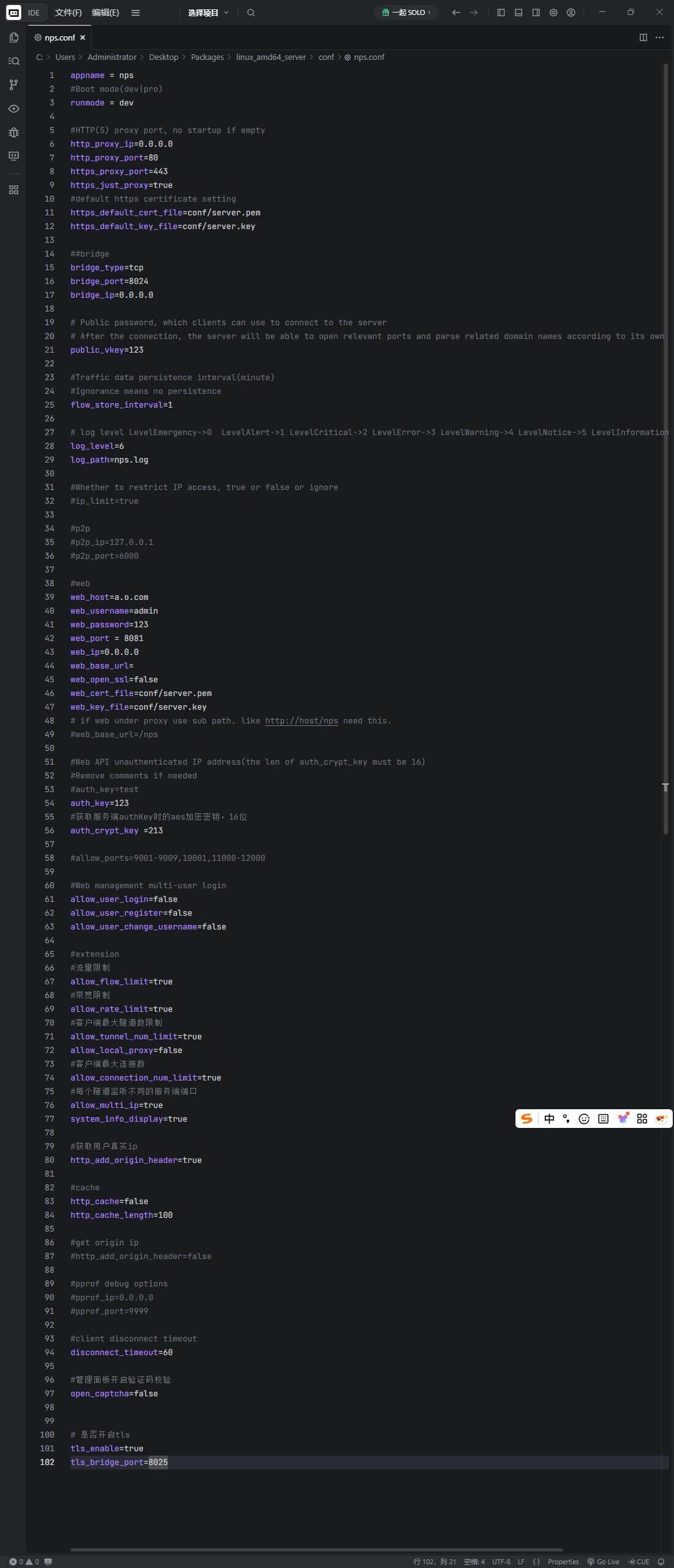Screen dimensions: 674x1568
Task: Click the Go Live status bar button
Action: 603,1562
